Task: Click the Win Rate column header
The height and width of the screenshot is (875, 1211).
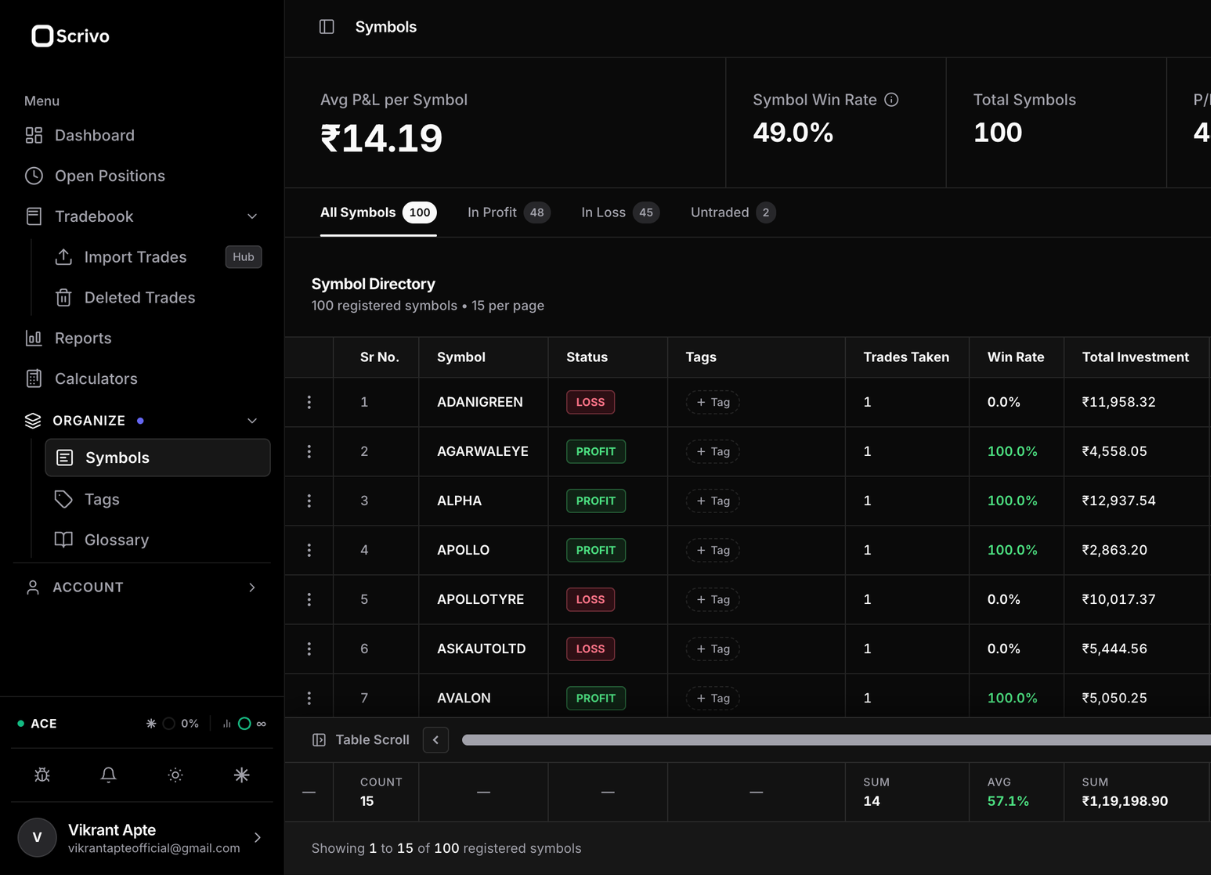Action: click(1015, 357)
